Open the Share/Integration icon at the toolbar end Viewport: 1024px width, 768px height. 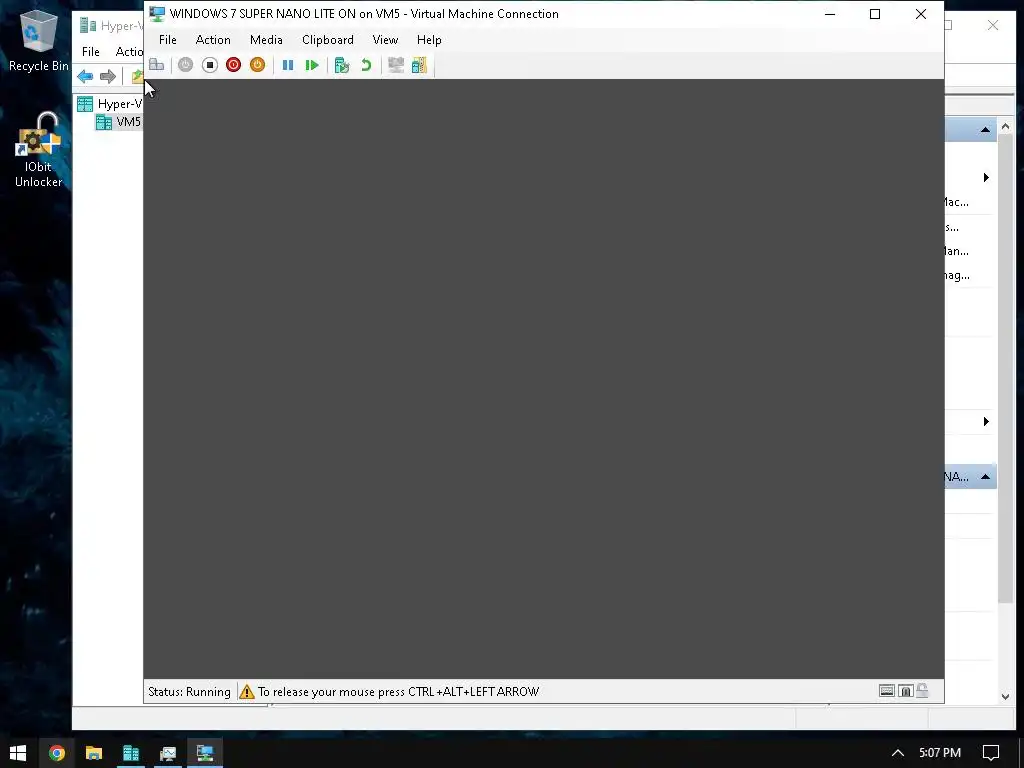(419, 65)
